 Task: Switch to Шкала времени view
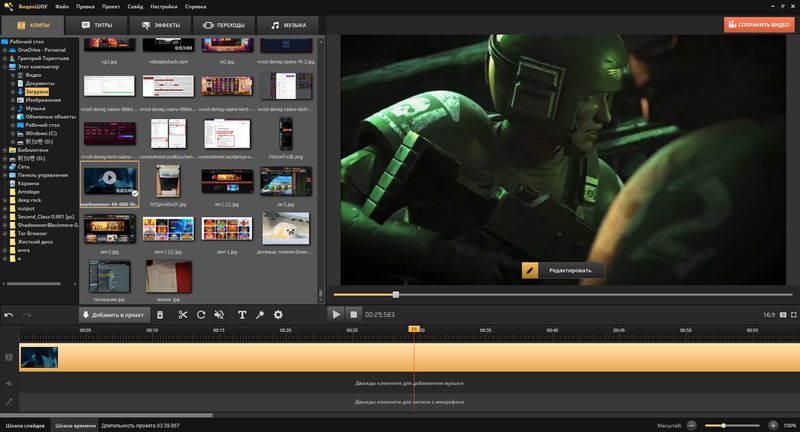click(x=75, y=425)
